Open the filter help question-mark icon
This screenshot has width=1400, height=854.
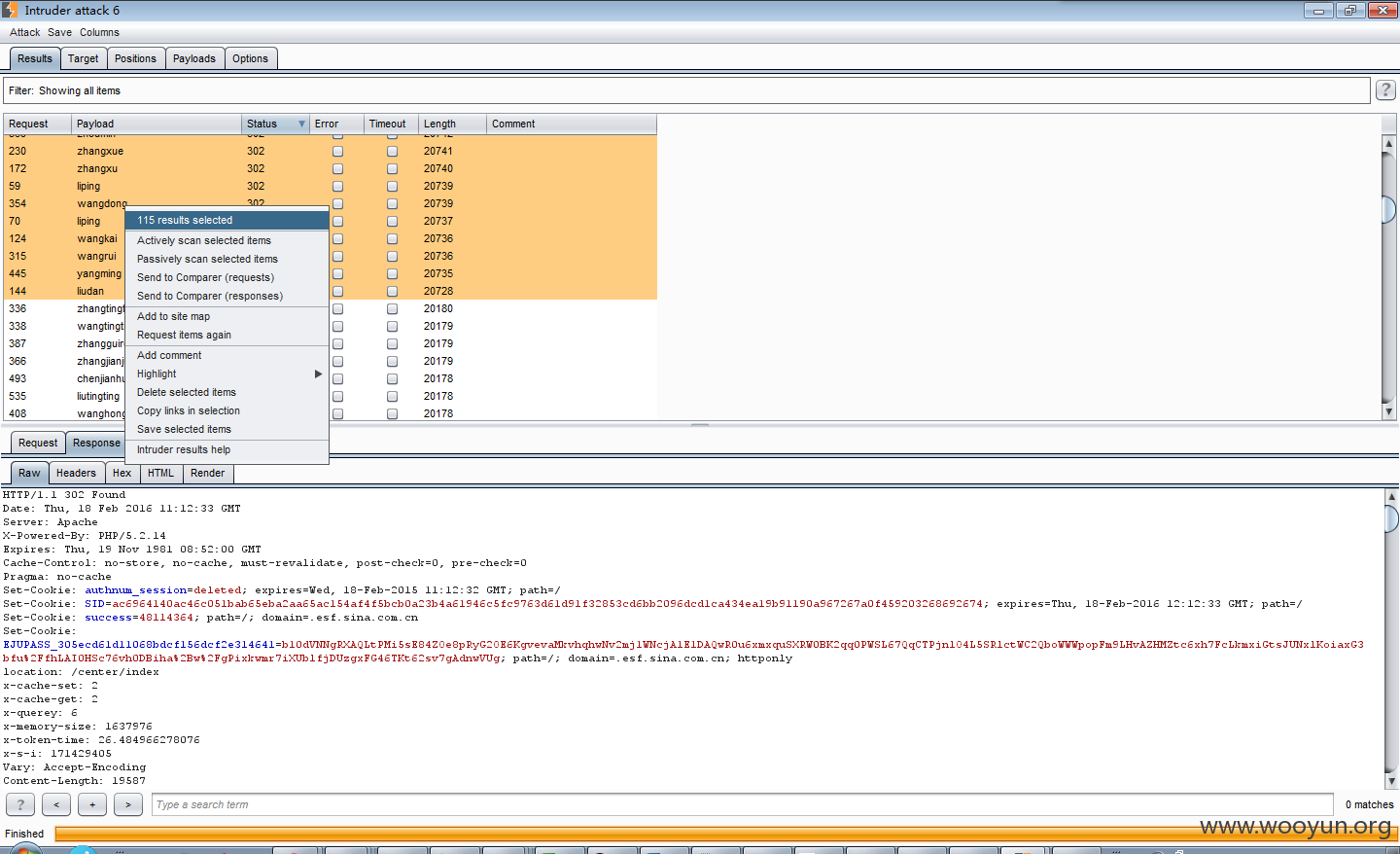(1385, 90)
